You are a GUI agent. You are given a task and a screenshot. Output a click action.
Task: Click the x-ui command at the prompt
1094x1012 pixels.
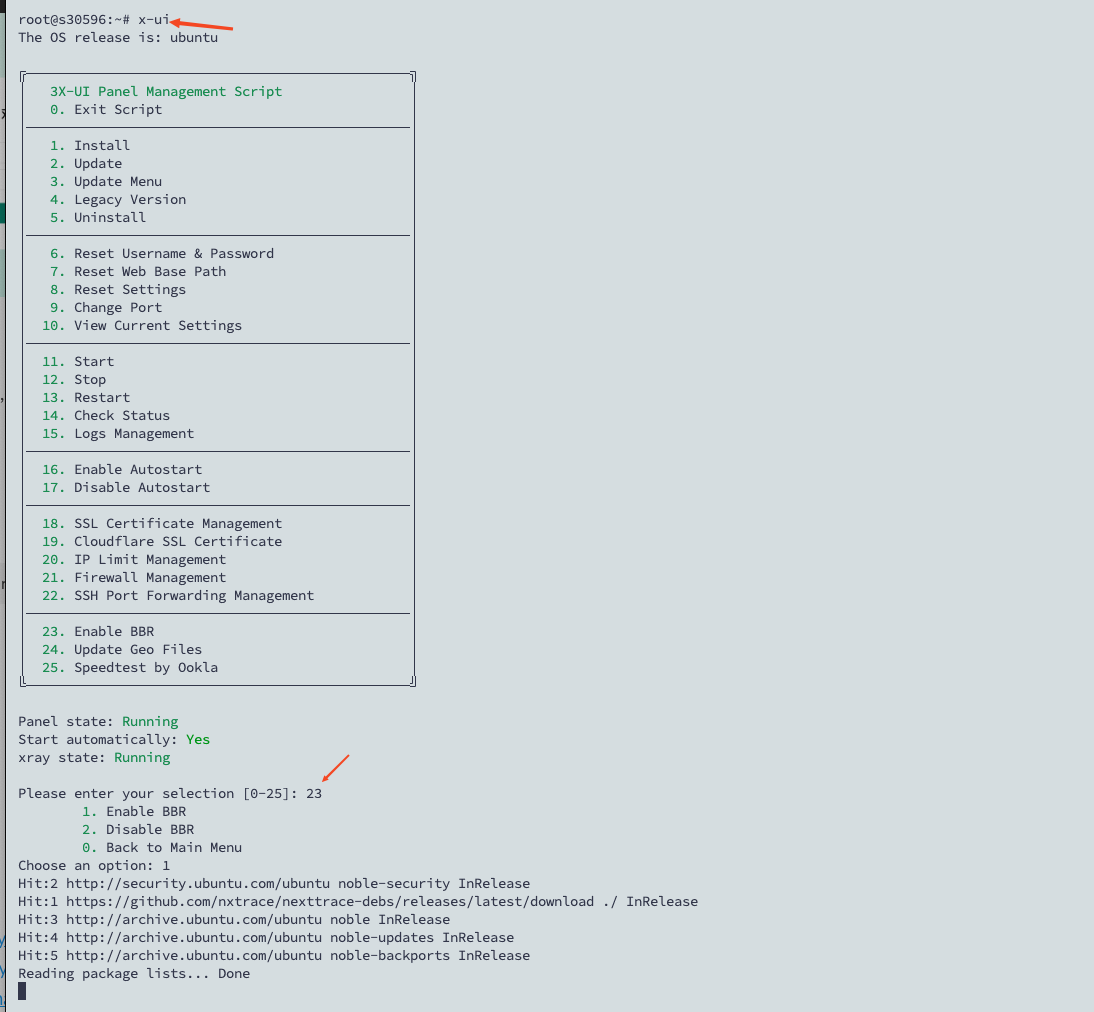click(x=154, y=19)
